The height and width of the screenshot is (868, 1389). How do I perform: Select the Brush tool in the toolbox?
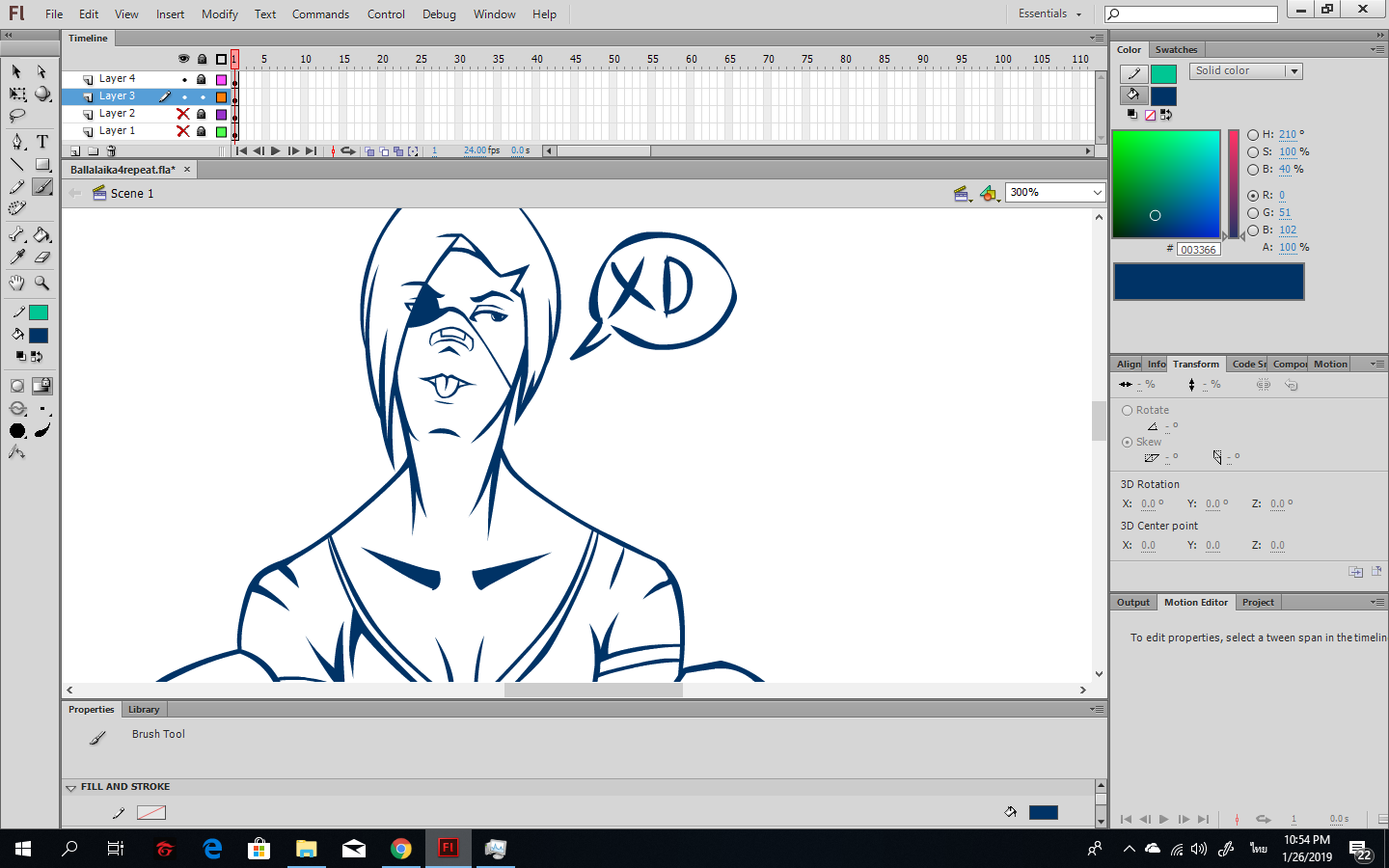point(41,186)
